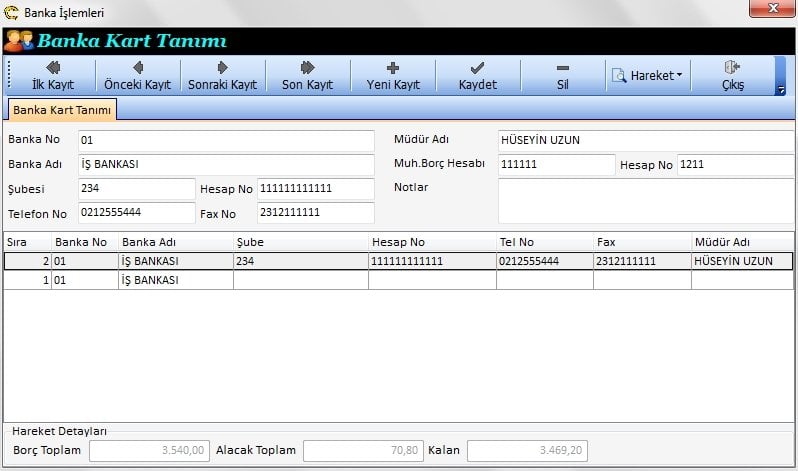Save the record using Kaydet
798x471 pixels.
[477, 76]
